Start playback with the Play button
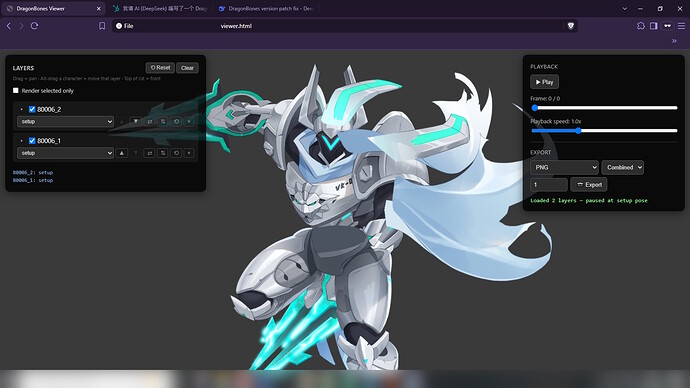The width and height of the screenshot is (690, 388). [544, 82]
